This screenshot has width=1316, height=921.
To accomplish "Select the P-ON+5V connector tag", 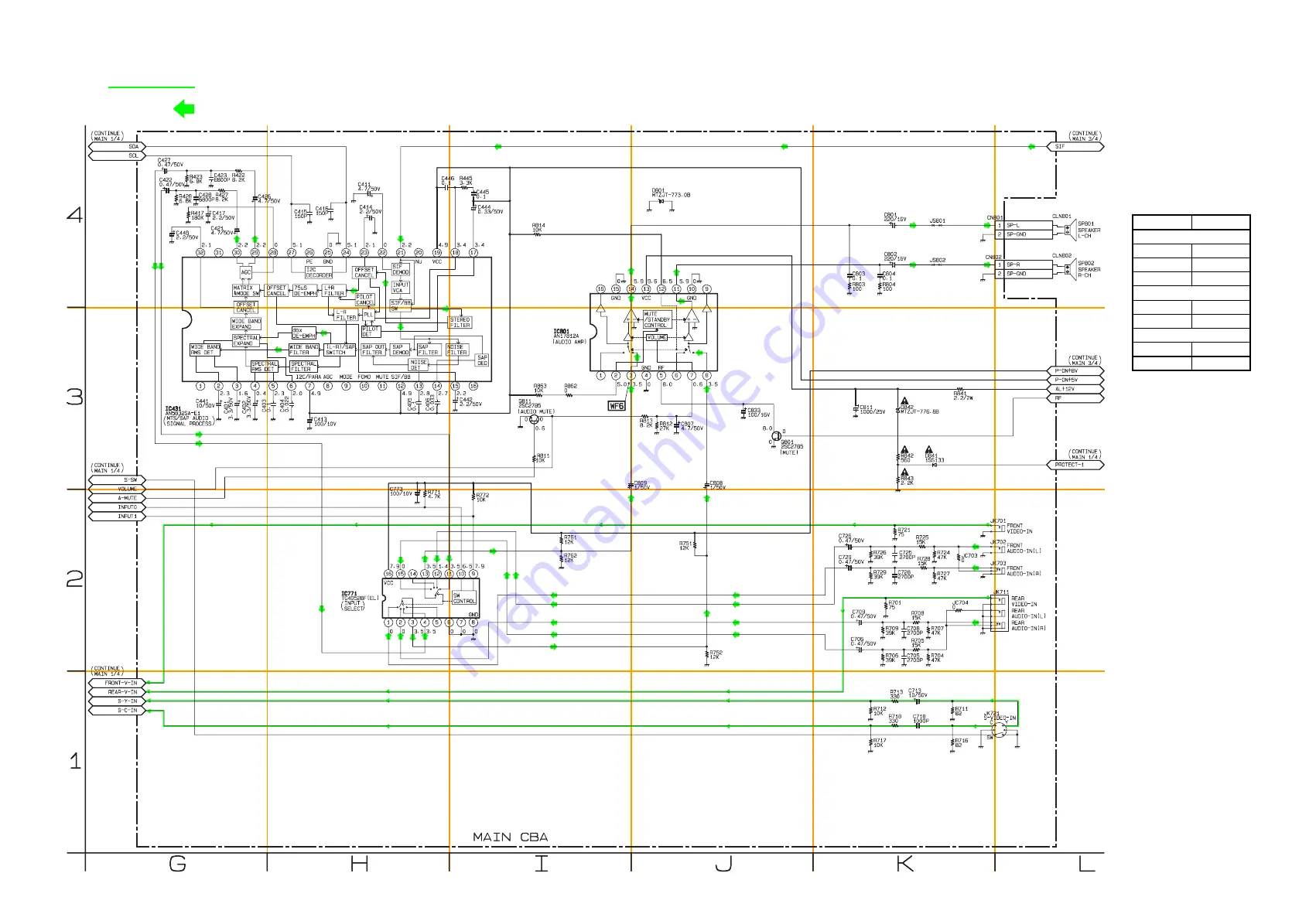I will 1075,380.
